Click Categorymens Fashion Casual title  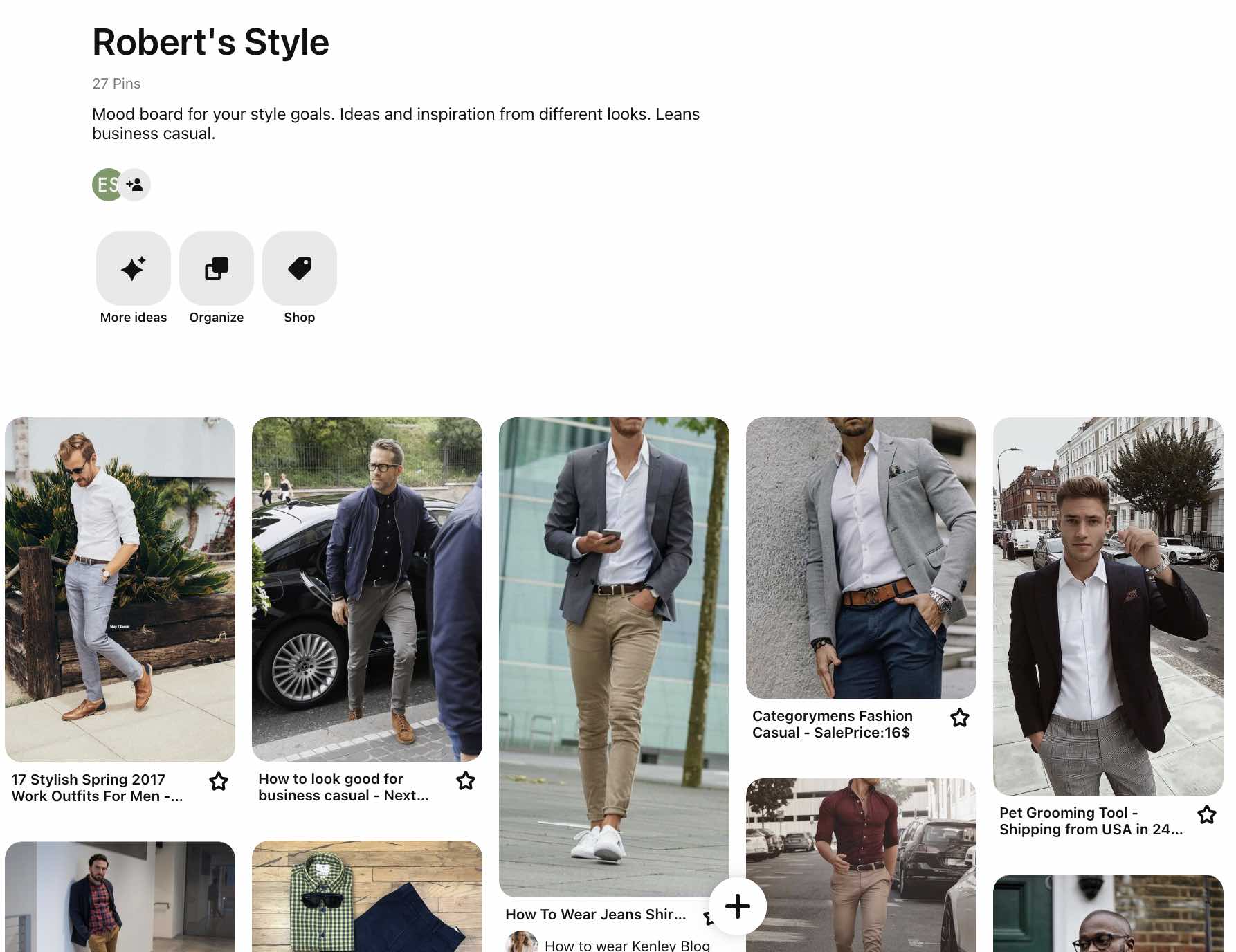click(833, 724)
